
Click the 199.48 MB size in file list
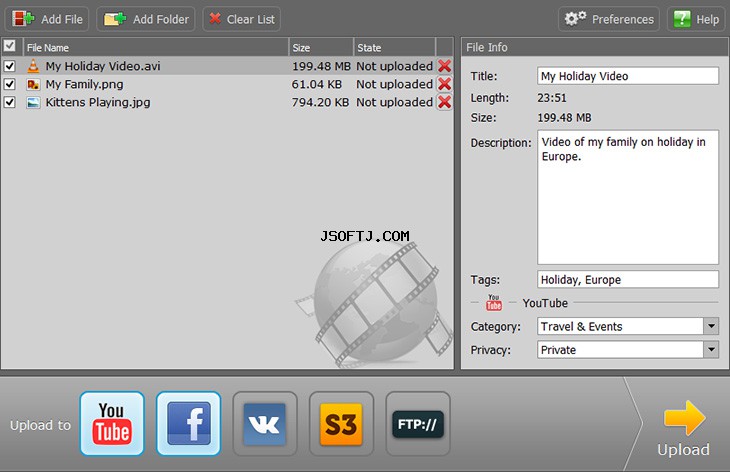coord(321,66)
